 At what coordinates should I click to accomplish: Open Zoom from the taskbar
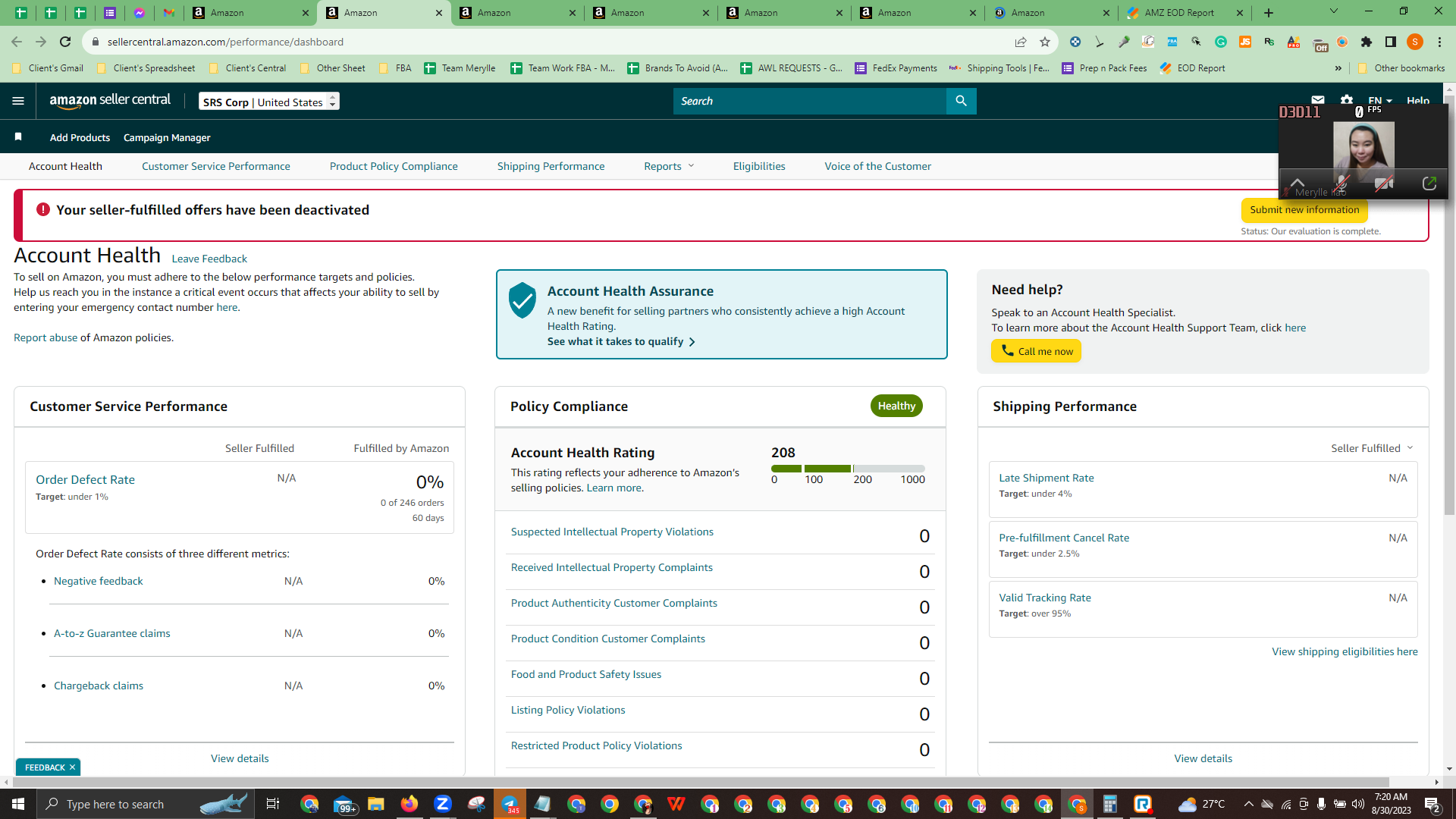(443, 804)
